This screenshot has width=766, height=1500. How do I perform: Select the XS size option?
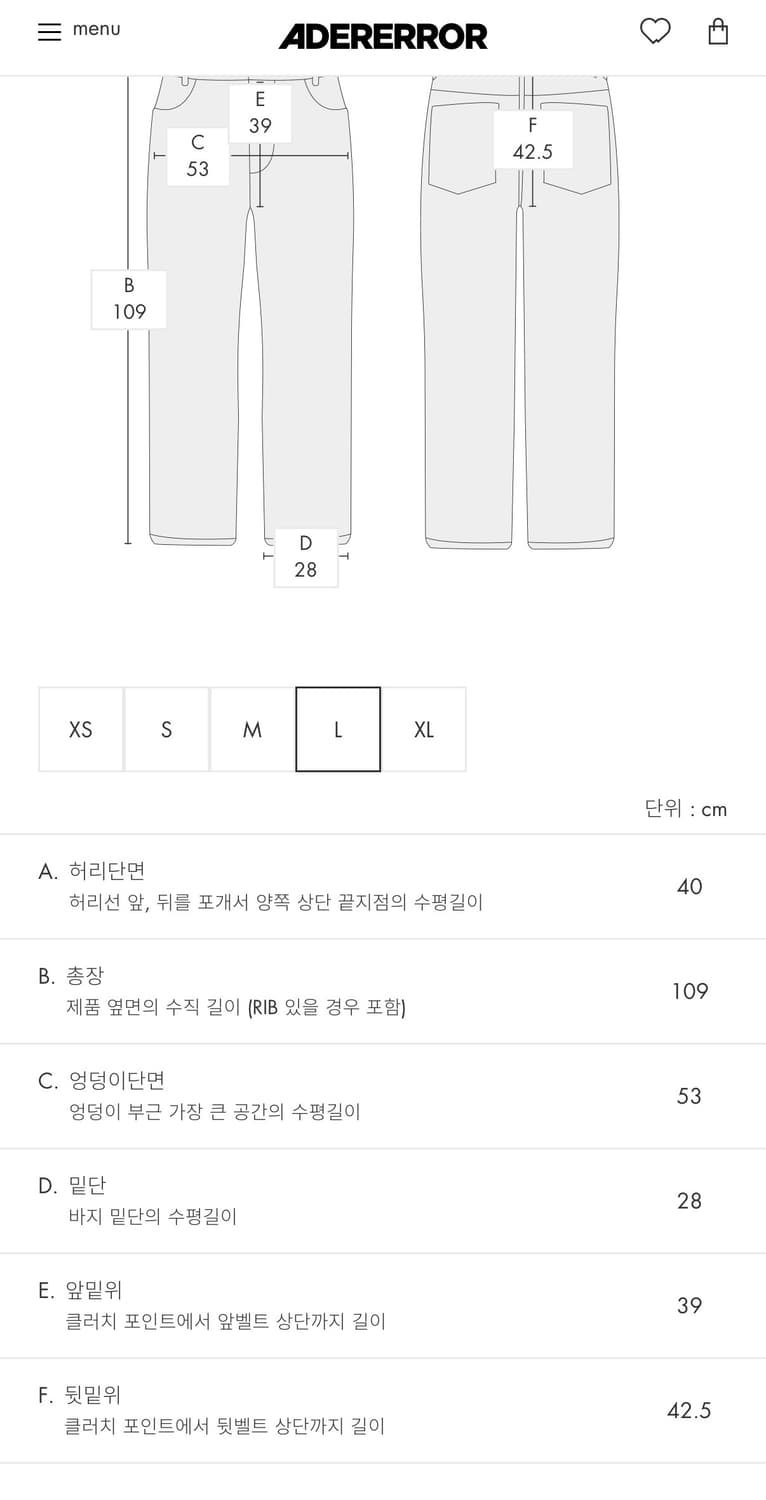80,729
